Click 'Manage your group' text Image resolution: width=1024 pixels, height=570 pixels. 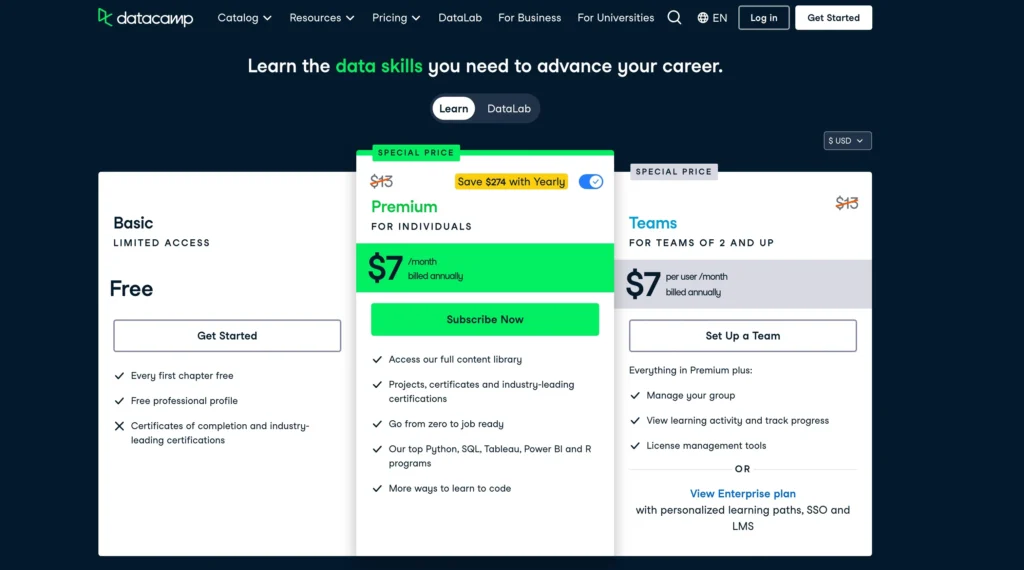(x=690, y=395)
